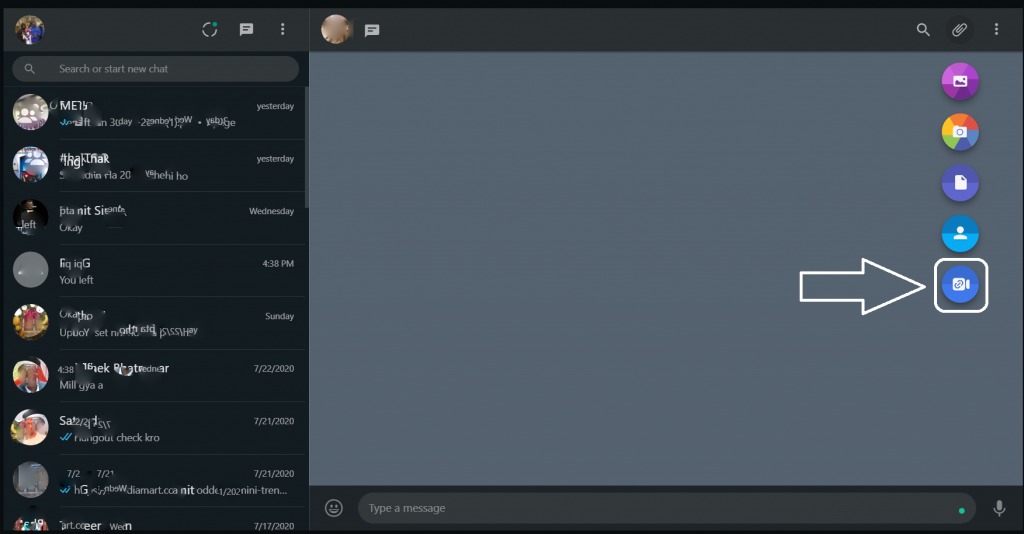Screen dimensions: 1024x534
Task: Open the camera attachment option
Action: click(x=960, y=132)
